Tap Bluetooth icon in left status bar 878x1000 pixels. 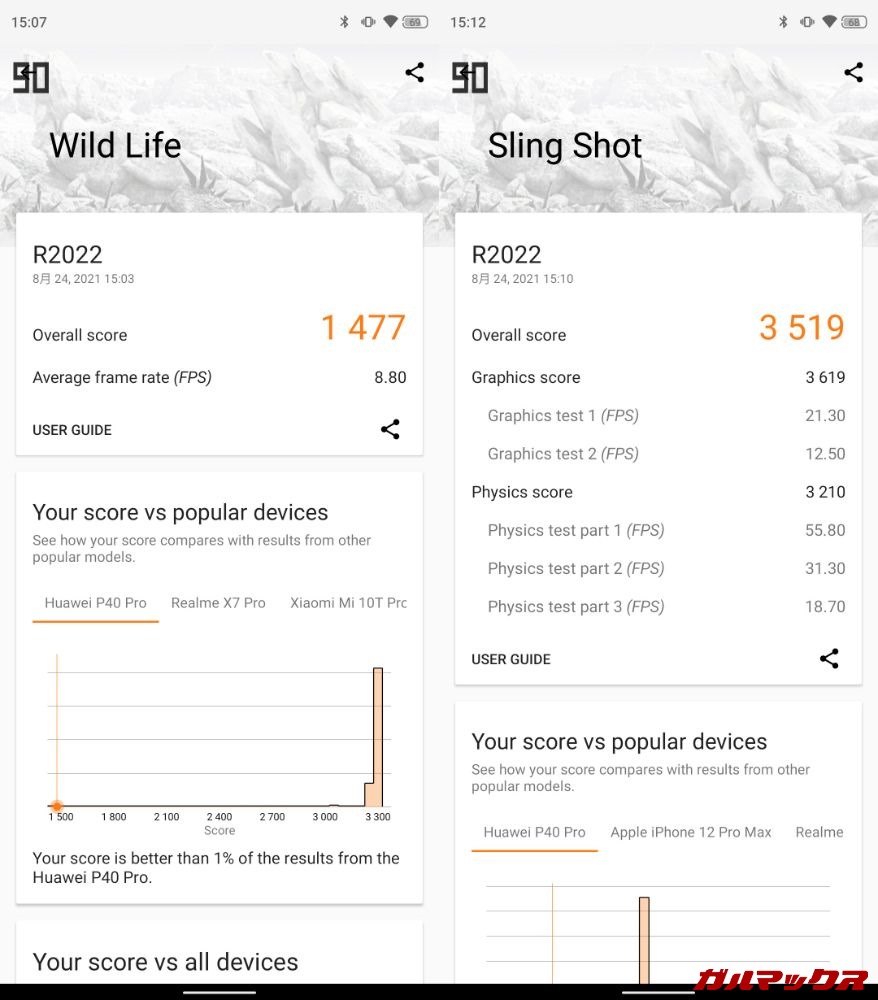345,22
